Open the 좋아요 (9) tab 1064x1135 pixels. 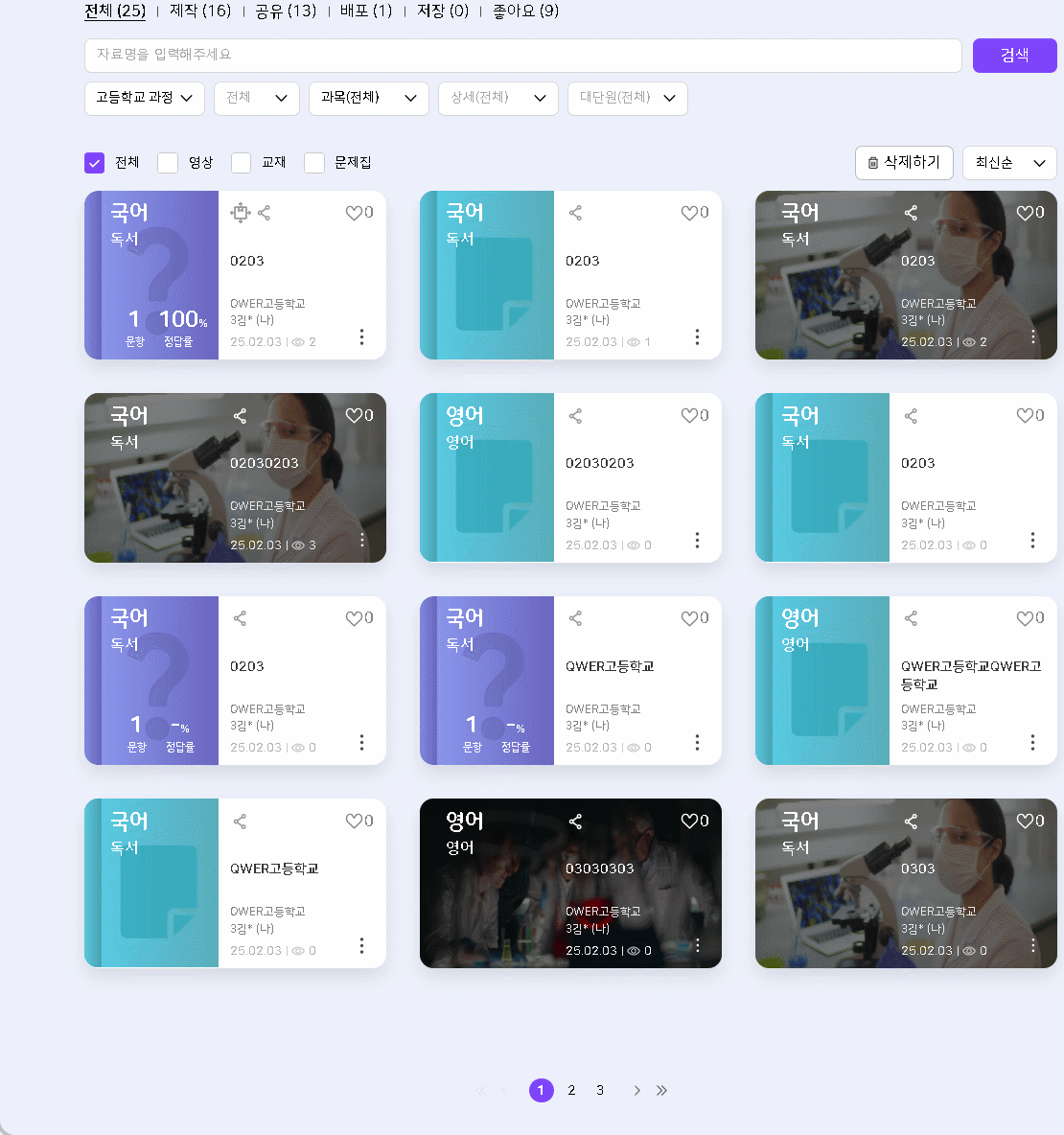(x=525, y=12)
